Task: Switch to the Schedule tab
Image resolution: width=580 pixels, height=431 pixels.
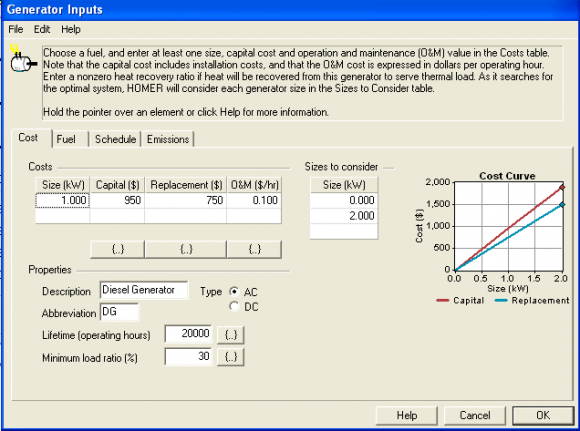Action: (x=115, y=139)
